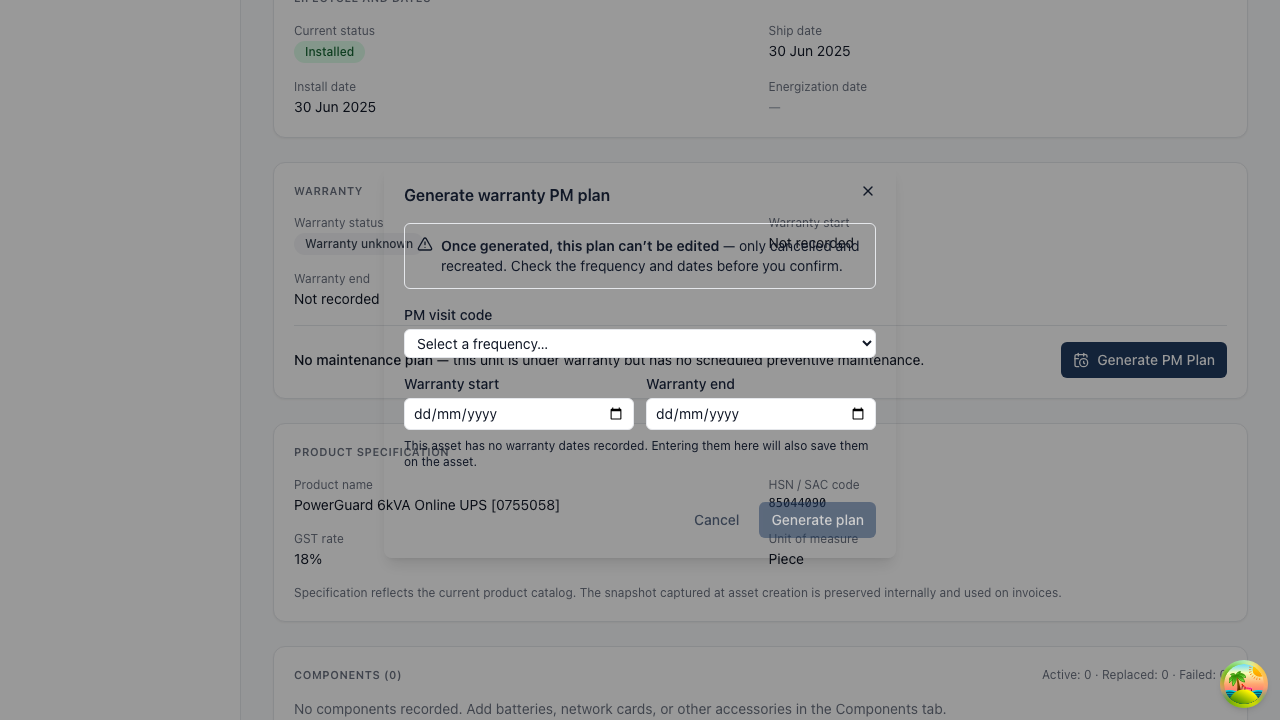Click the calendar-clock icon in Generate PM Plan
This screenshot has height=720, width=1280.
point(1081,360)
